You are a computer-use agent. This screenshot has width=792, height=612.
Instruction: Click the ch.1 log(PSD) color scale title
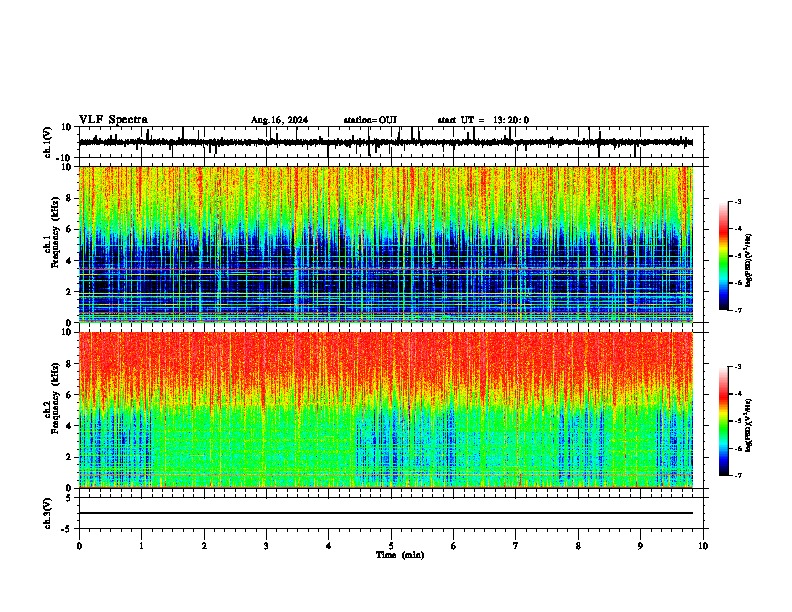(x=748, y=260)
